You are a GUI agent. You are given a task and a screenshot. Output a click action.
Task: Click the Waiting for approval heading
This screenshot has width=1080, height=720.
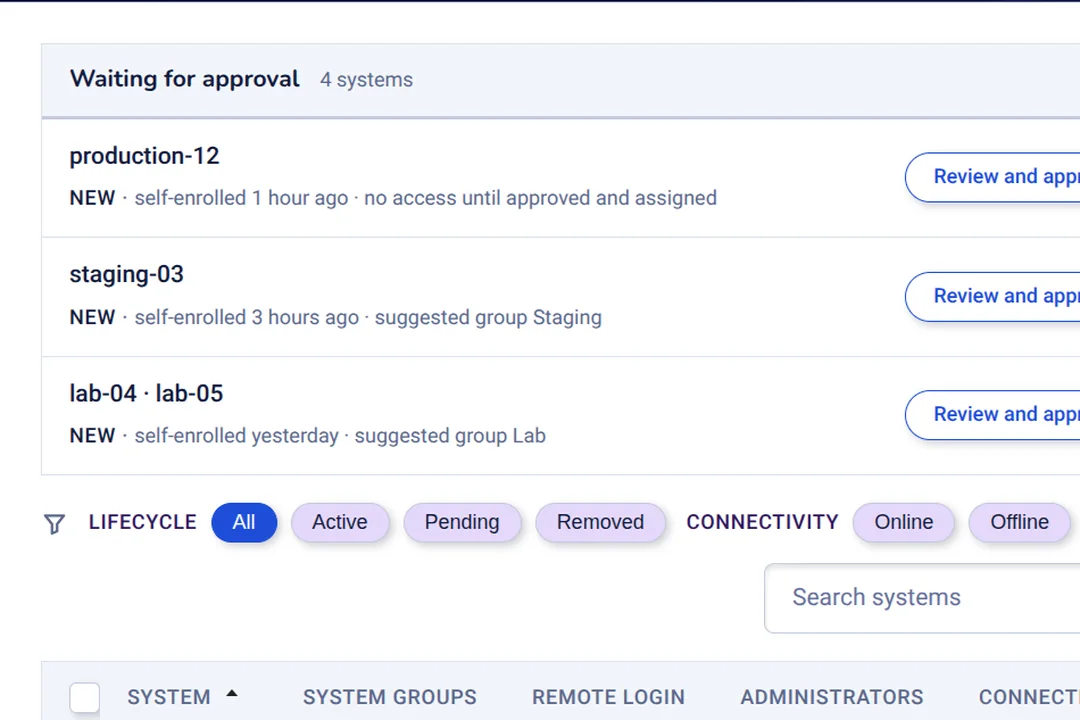point(185,79)
